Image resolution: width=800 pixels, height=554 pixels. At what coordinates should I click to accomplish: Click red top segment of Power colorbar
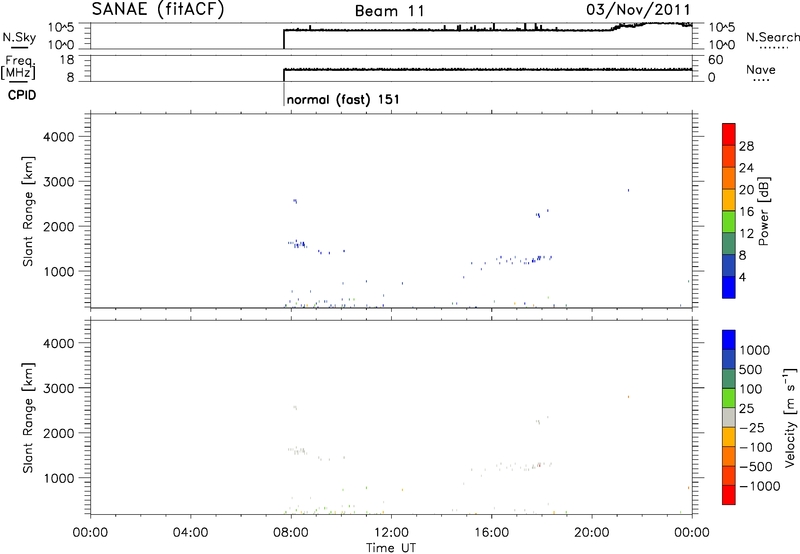[729, 134]
